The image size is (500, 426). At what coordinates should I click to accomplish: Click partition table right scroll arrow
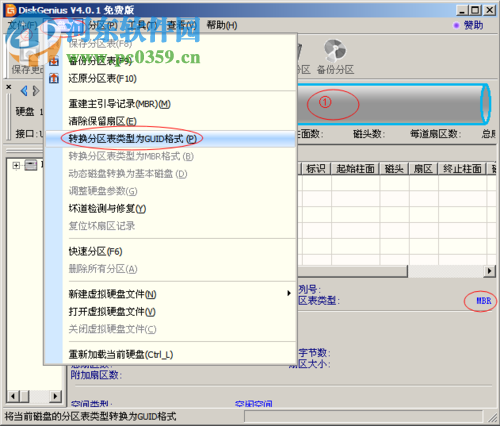(489, 271)
